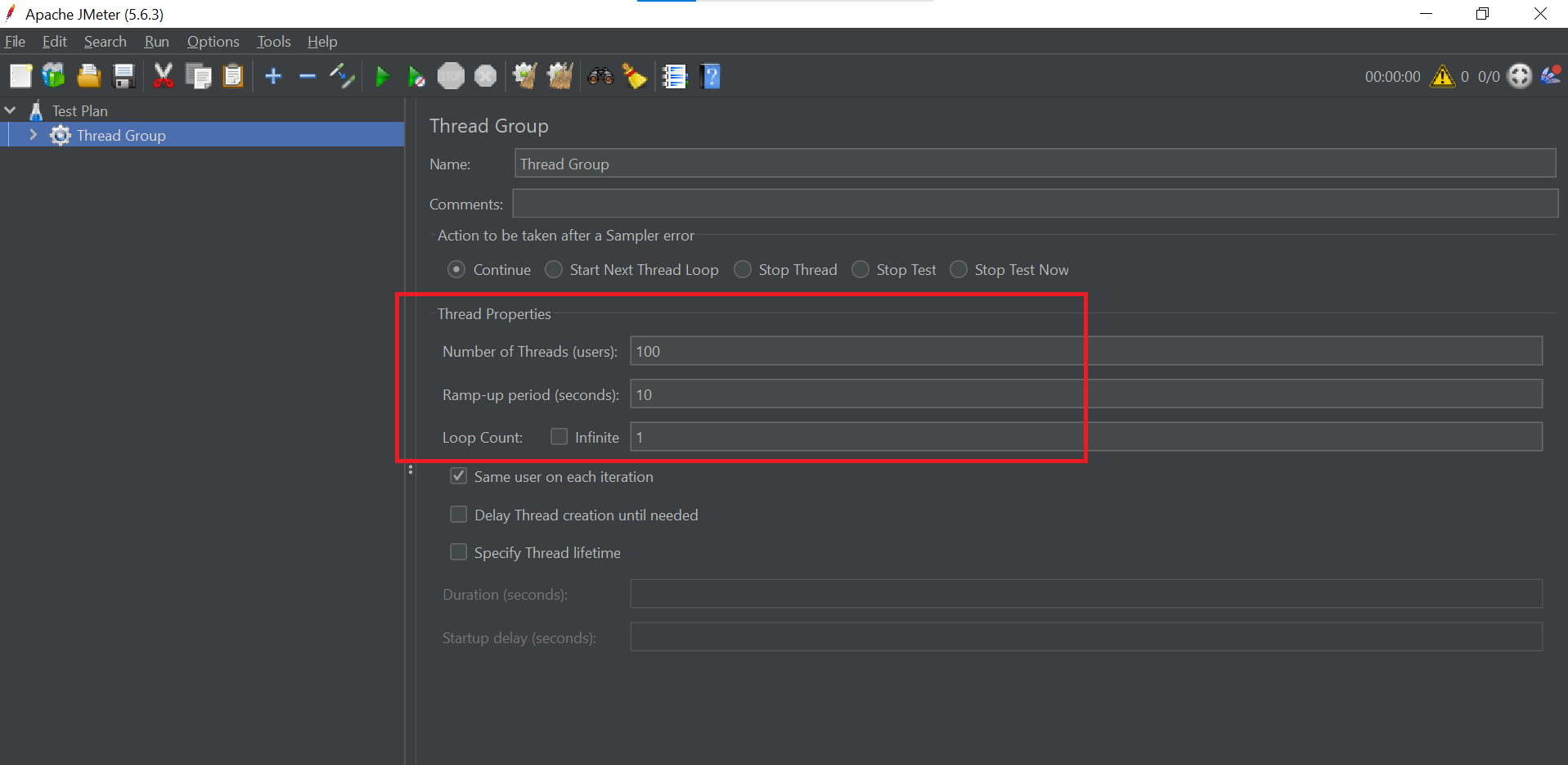1568x765 pixels.
Task: Click the Toggle expand tree toolbar icon
Action: tap(342, 77)
